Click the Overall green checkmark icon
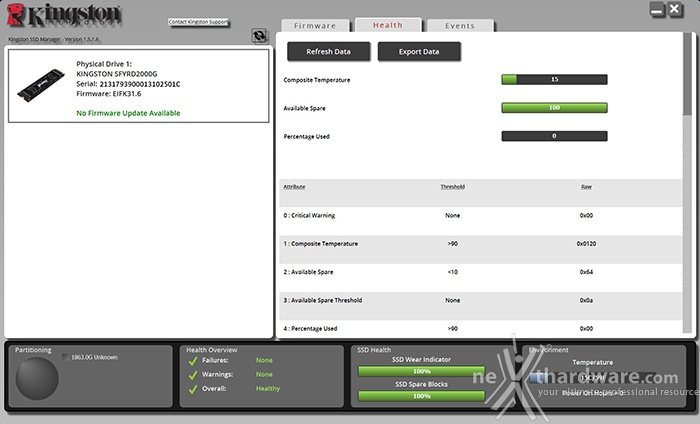This screenshot has height=424, width=700. click(193, 389)
